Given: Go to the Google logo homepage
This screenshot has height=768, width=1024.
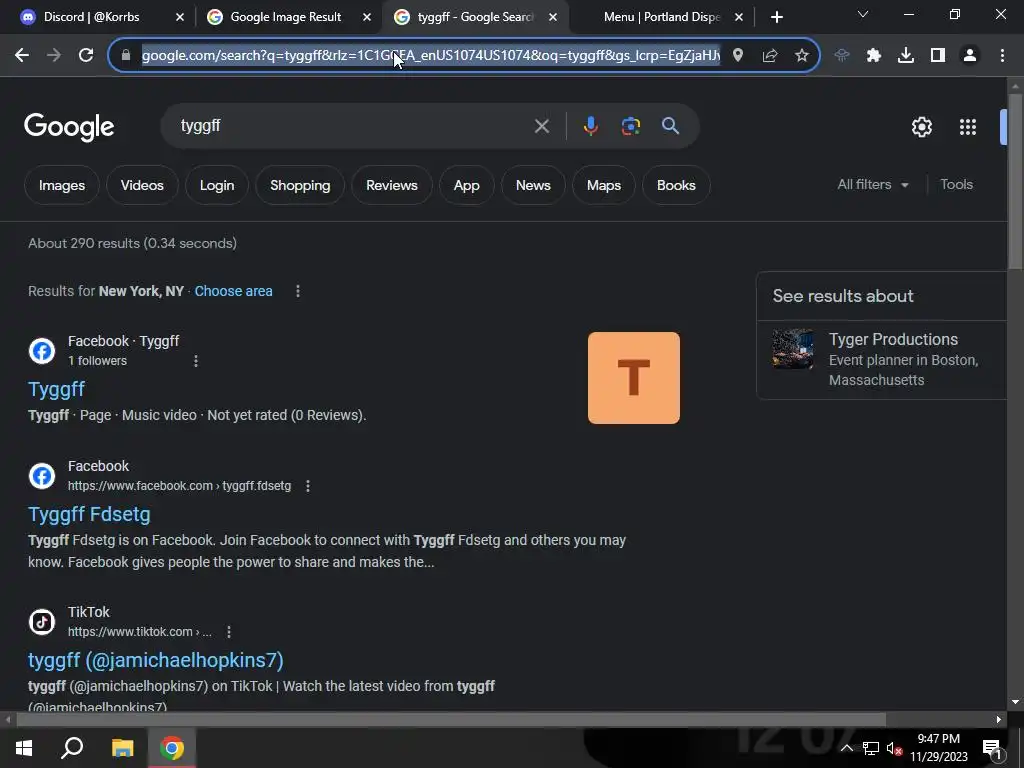Looking at the screenshot, I should click(x=69, y=127).
